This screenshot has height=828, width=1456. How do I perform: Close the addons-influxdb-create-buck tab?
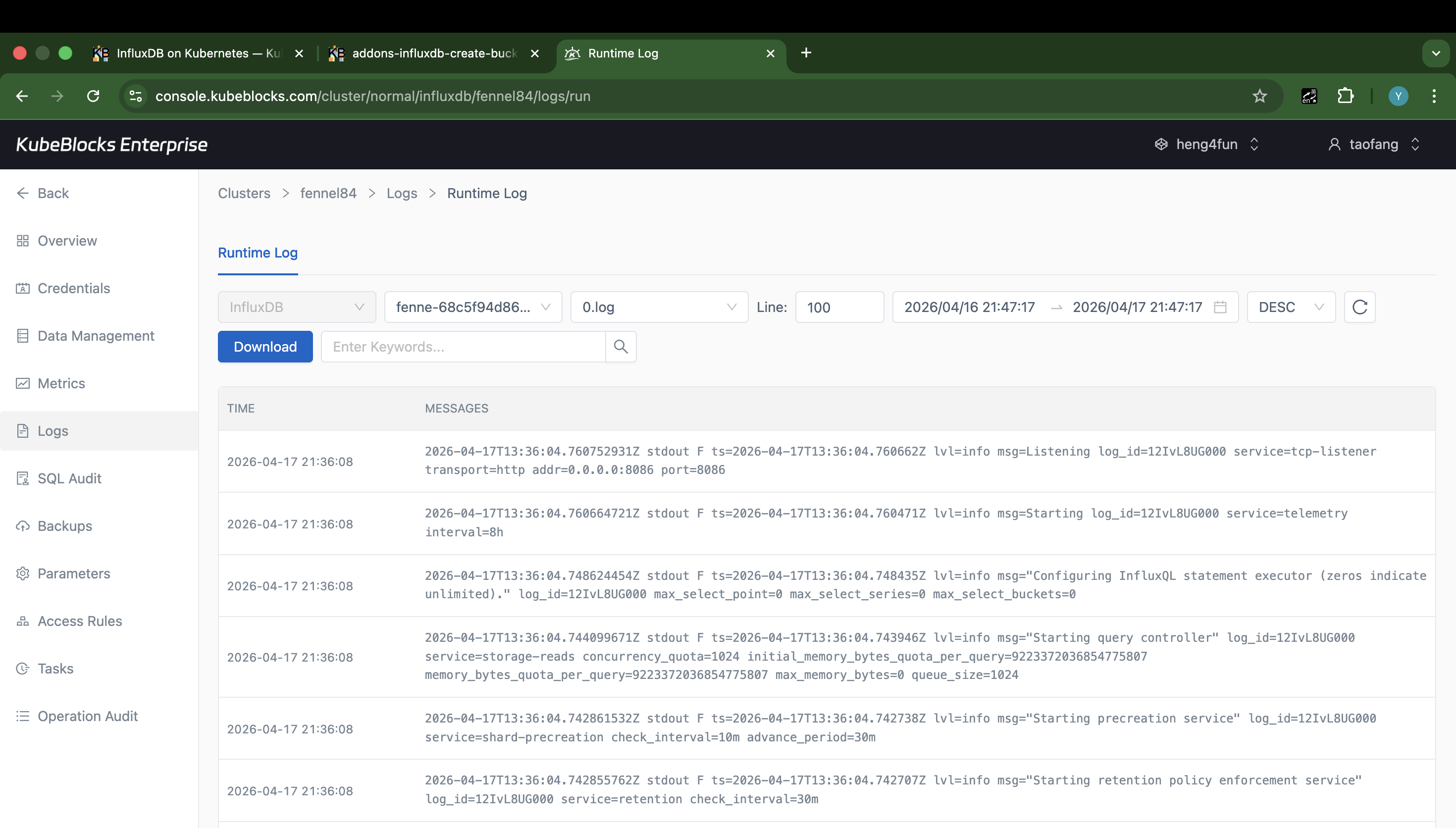coord(534,53)
